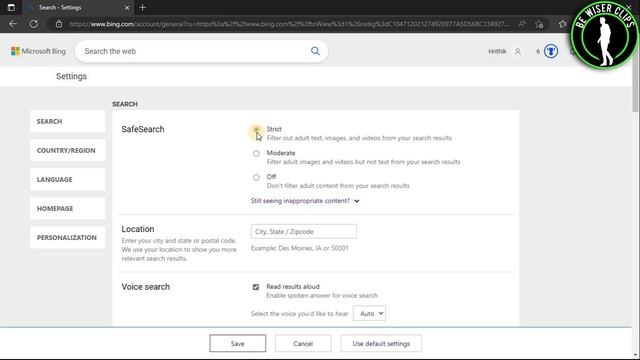Click 'Select the voice you'd like to hear' text
The width and height of the screenshot is (640, 360).
(300, 313)
